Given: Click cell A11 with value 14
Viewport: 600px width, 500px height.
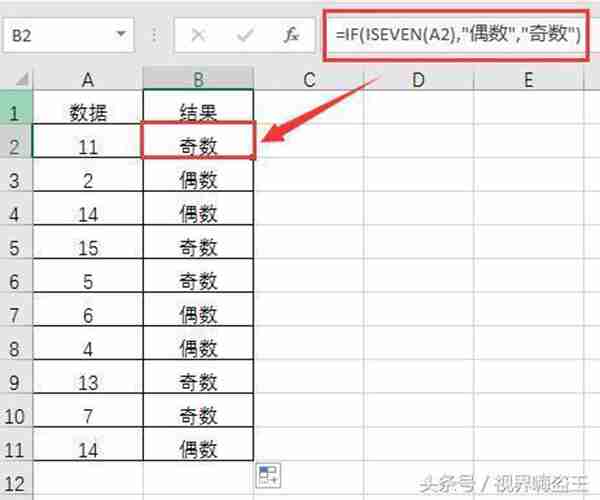Looking at the screenshot, I should coord(88,444).
